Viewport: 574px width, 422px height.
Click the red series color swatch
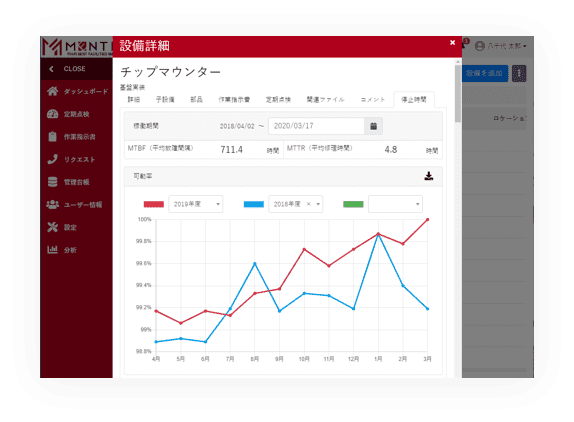(x=154, y=204)
